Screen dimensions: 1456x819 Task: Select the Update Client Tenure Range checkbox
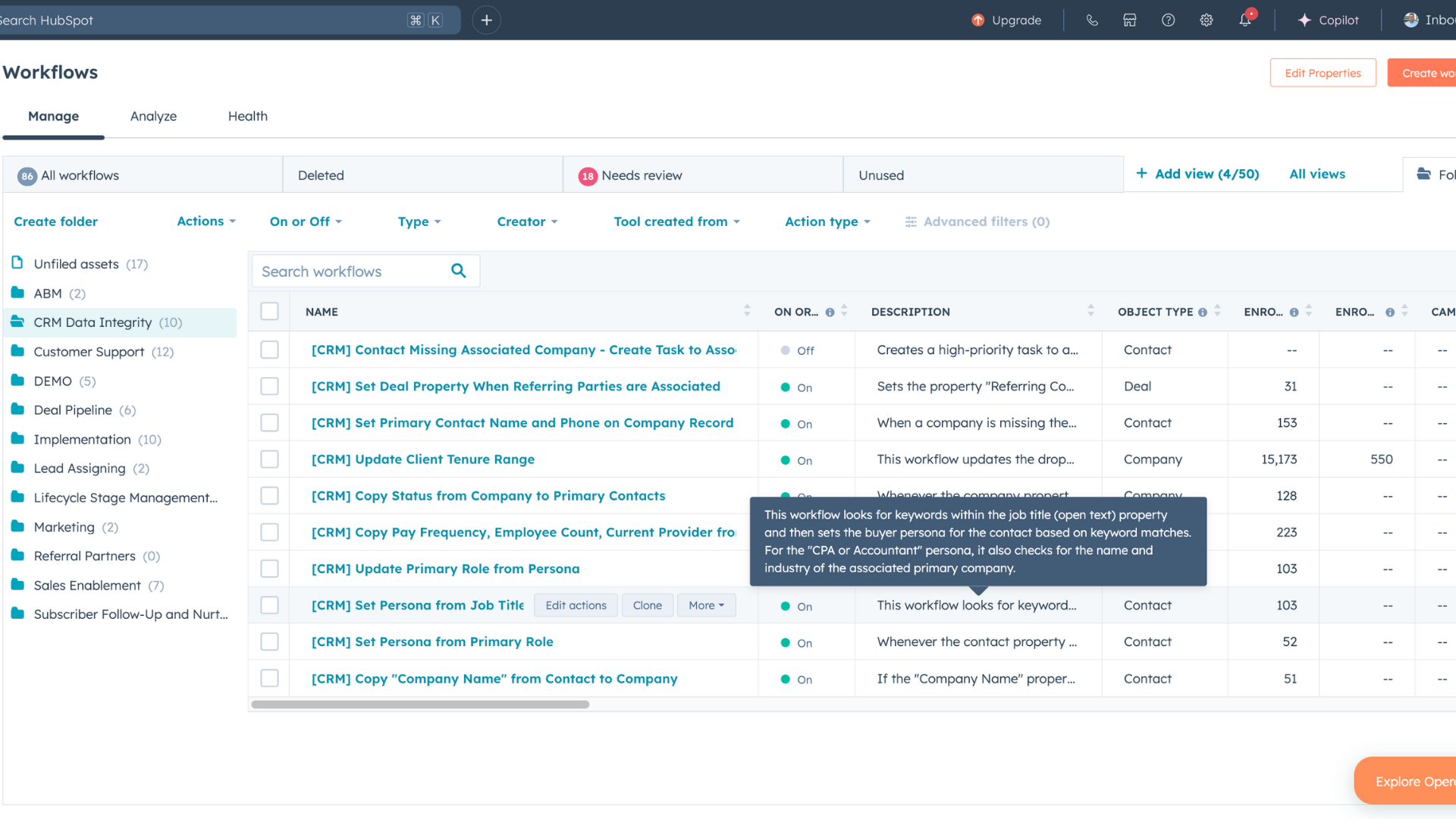269,460
